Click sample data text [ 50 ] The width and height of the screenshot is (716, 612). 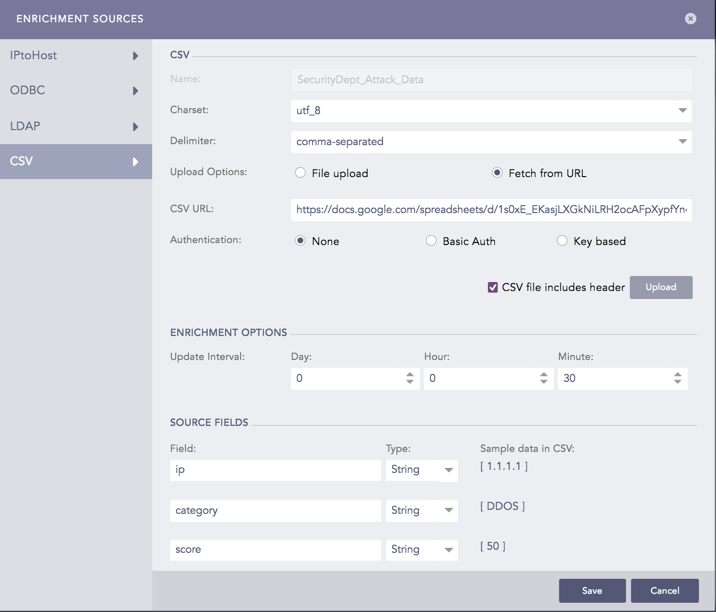(x=493, y=546)
